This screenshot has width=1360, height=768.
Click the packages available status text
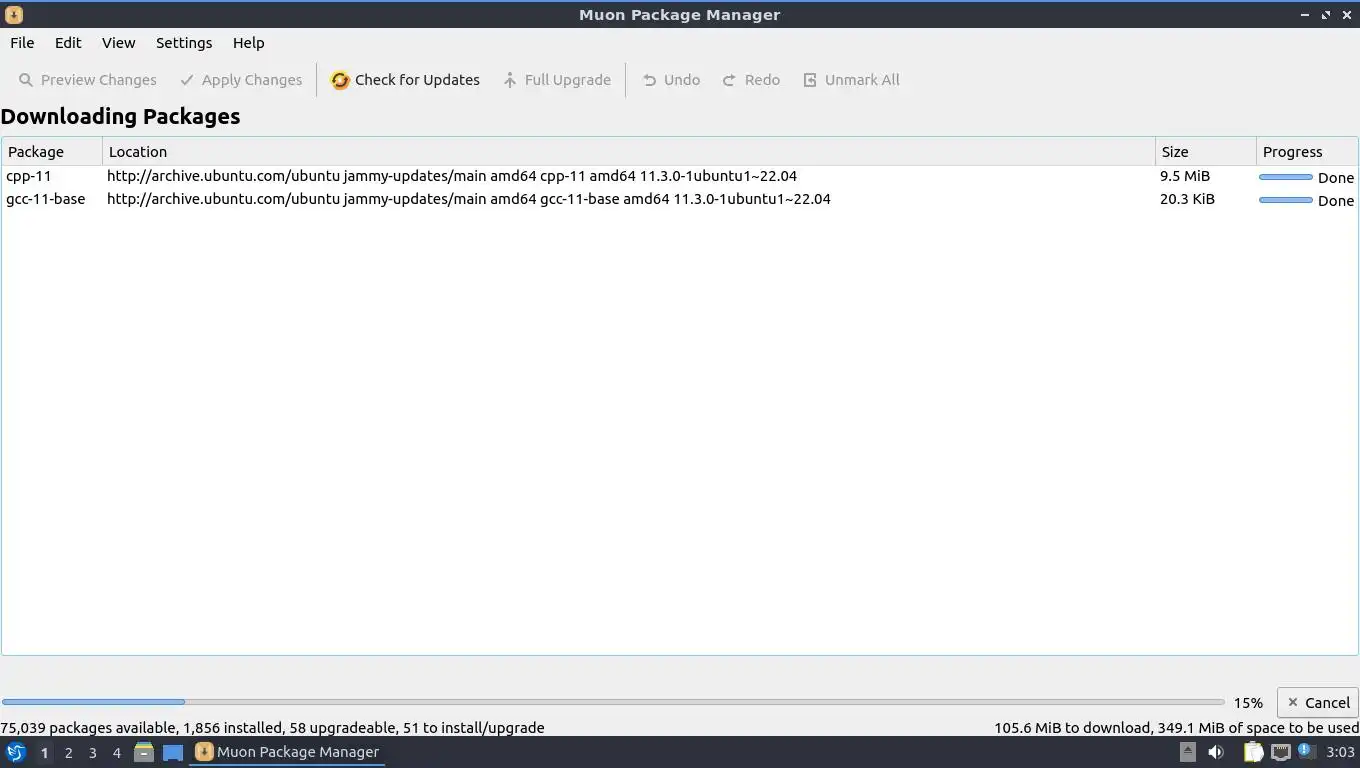pos(272,728)
